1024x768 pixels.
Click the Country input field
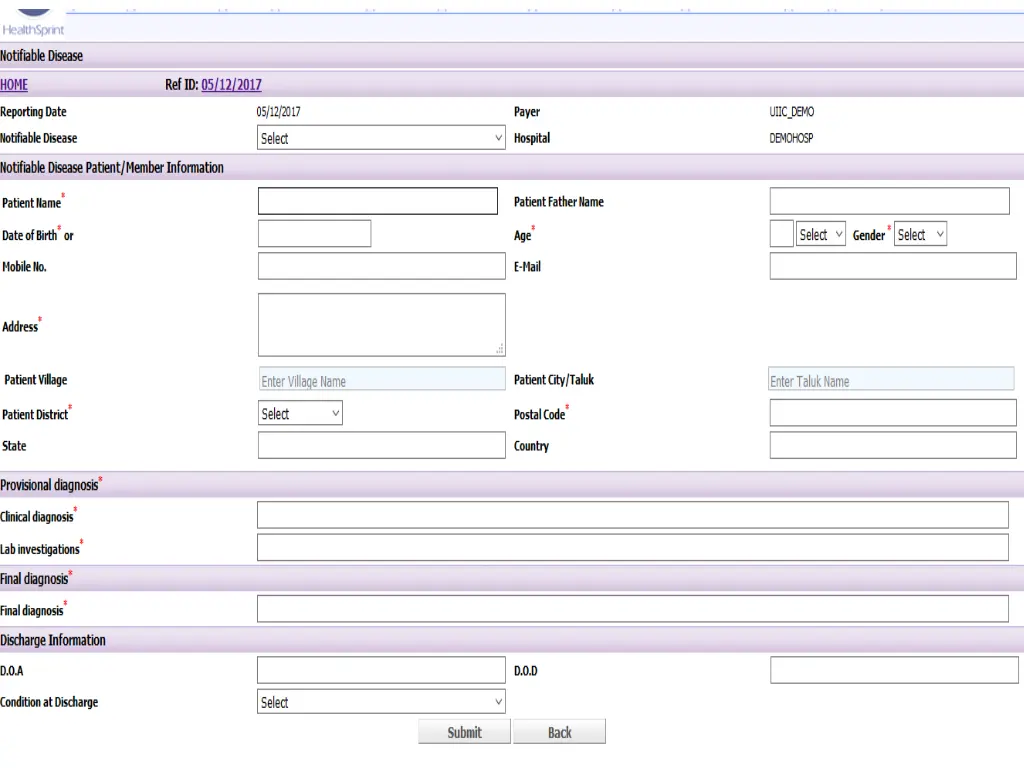[893, 445]
